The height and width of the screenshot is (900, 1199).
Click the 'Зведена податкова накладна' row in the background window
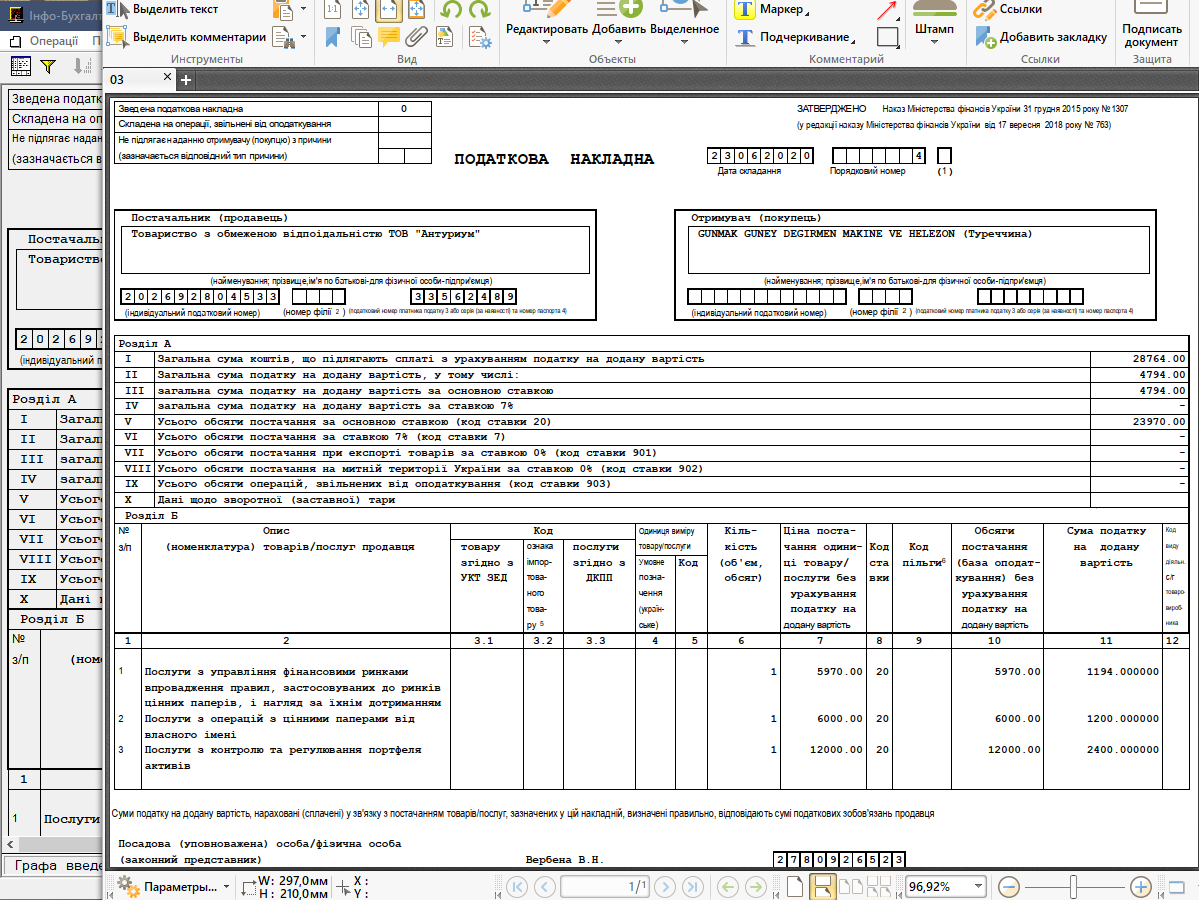(55, 99)
